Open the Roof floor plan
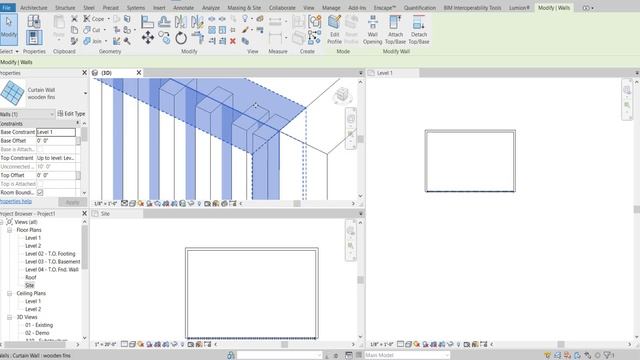Viewport: 640px width, 360px height. coord(31,278)
